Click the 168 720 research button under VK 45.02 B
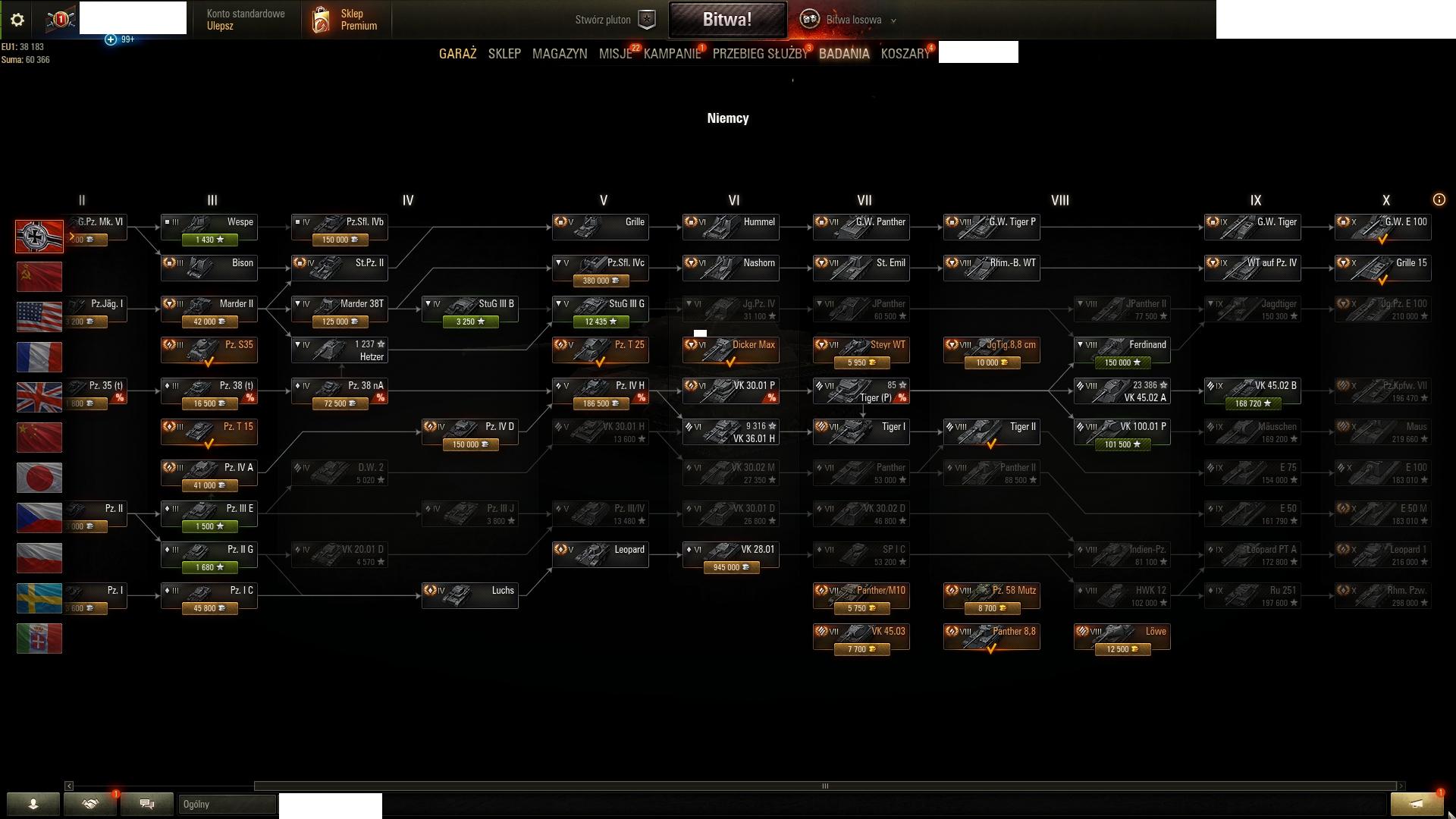 pos(1253,403)
